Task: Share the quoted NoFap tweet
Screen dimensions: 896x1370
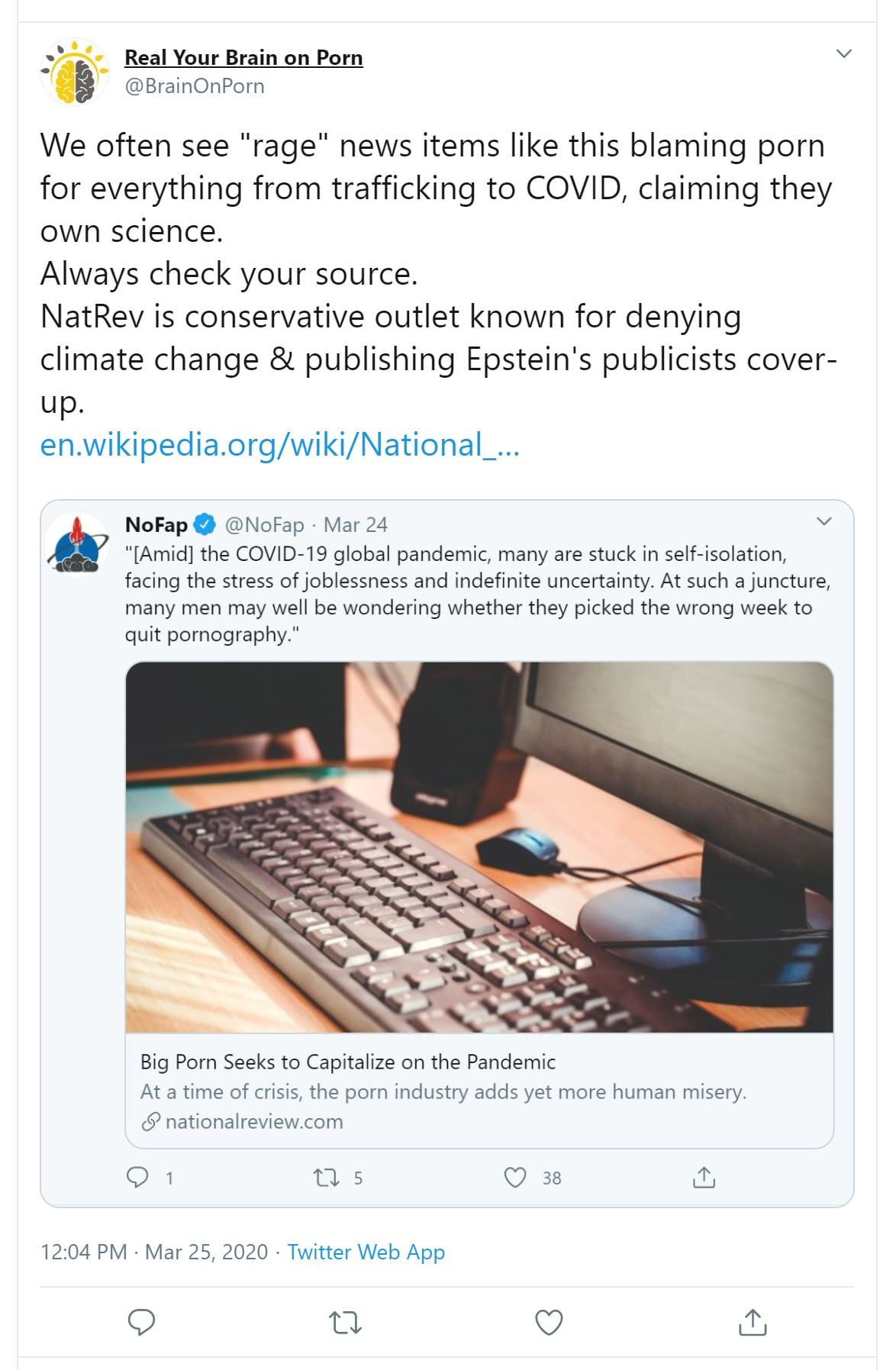Action: [x=704, y=1177]
